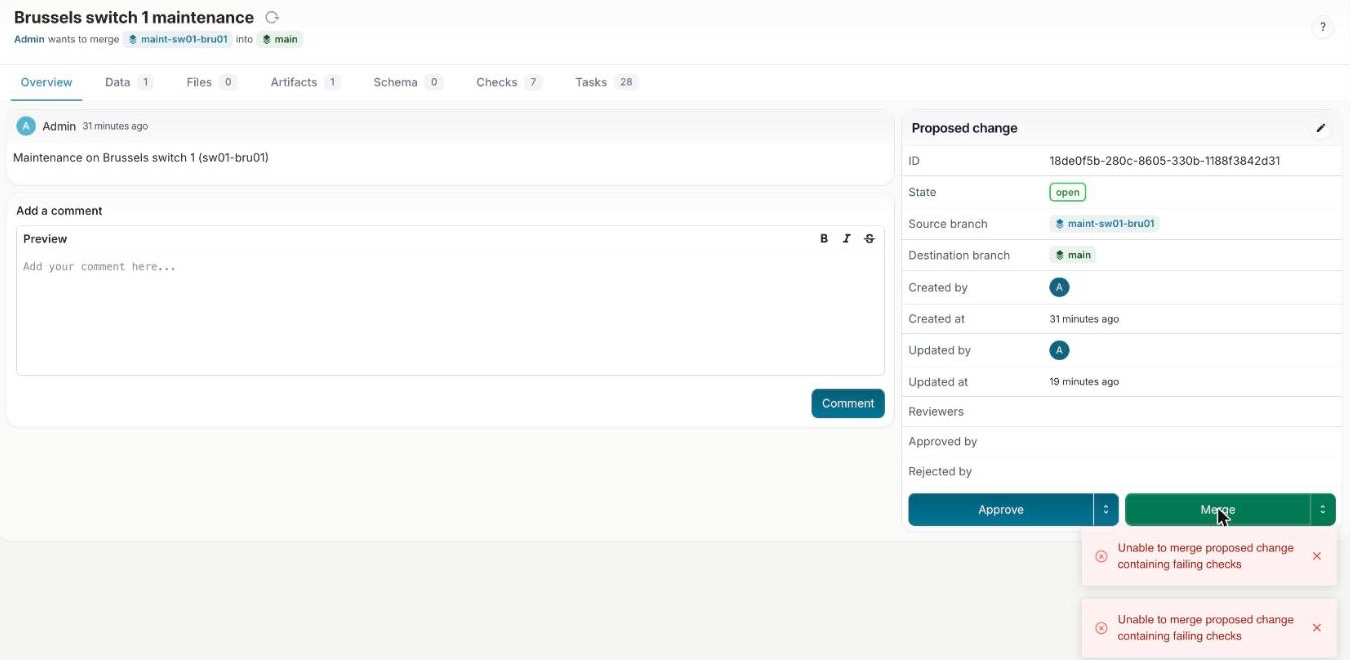Expand the Approve button dropdown arrow
Image resolution: width=1350 pixels, height=660 pixels.
1106,509
